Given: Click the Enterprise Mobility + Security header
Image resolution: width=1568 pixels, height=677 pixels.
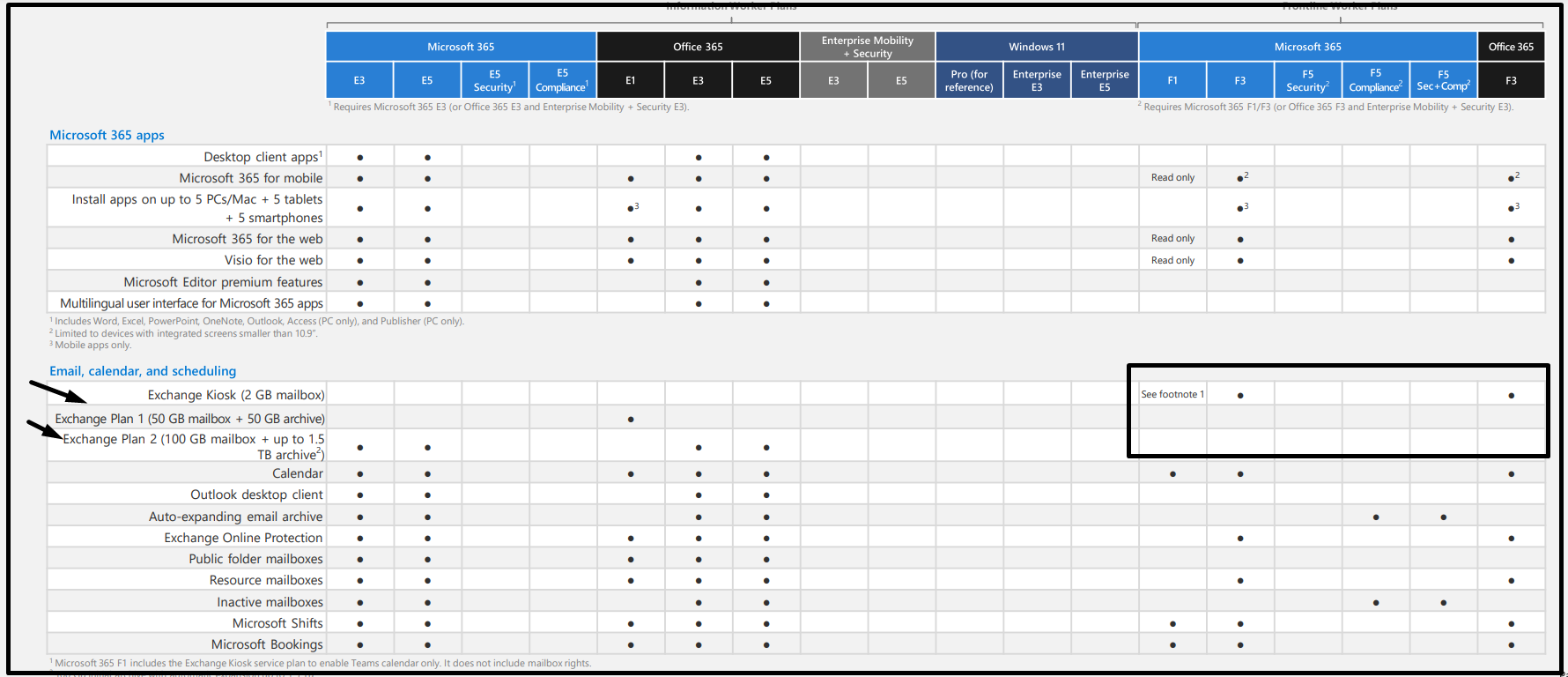Looking at the screenshot, I should pos(868,47).
